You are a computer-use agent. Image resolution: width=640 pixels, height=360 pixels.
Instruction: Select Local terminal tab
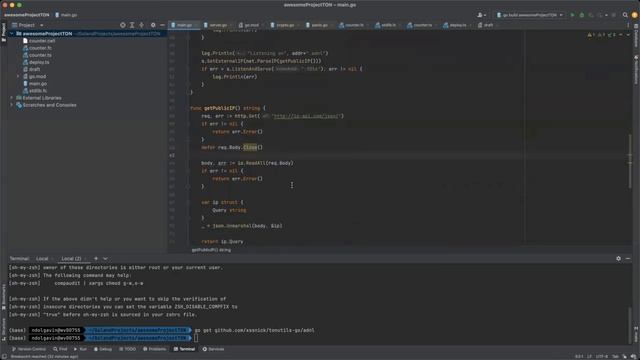(x=42, y=258)
